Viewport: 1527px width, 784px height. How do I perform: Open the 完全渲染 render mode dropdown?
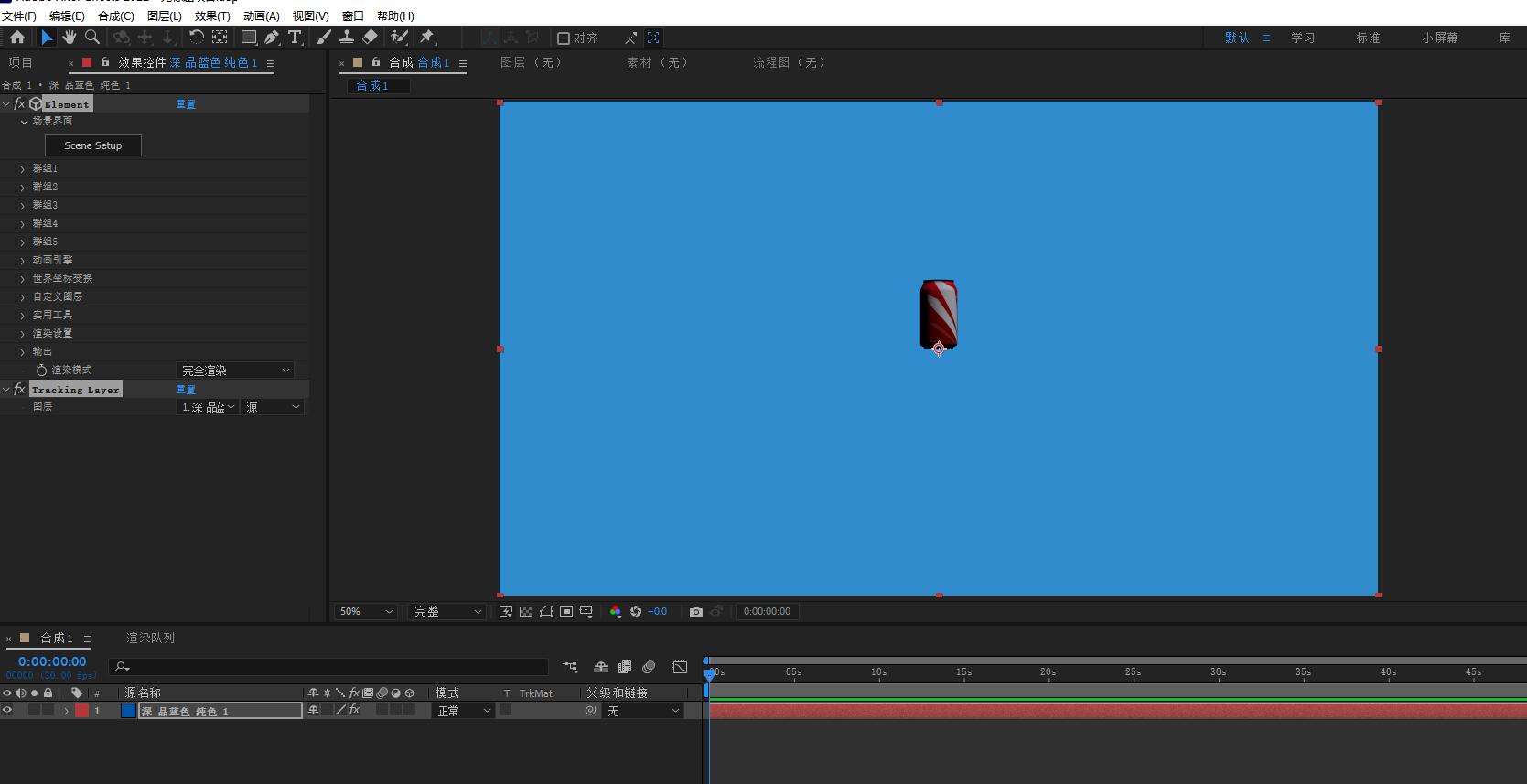click(x=235, y=371)
